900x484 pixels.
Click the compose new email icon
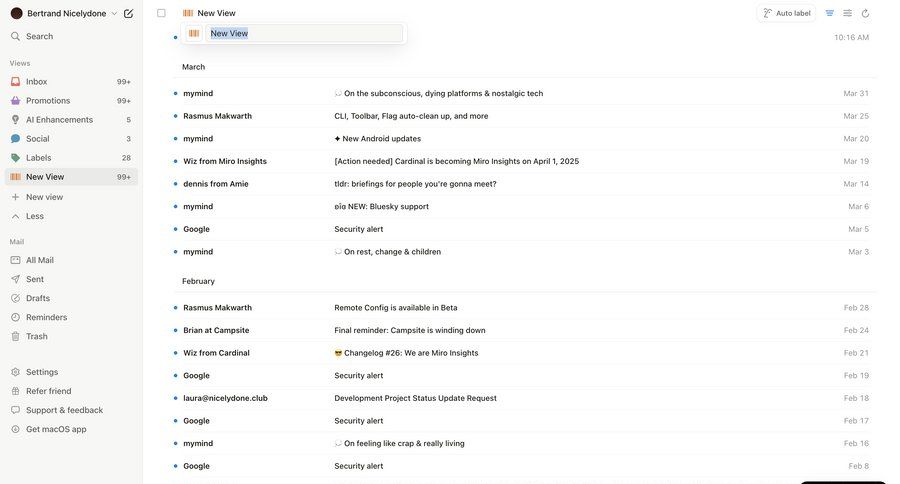(129, 13)
